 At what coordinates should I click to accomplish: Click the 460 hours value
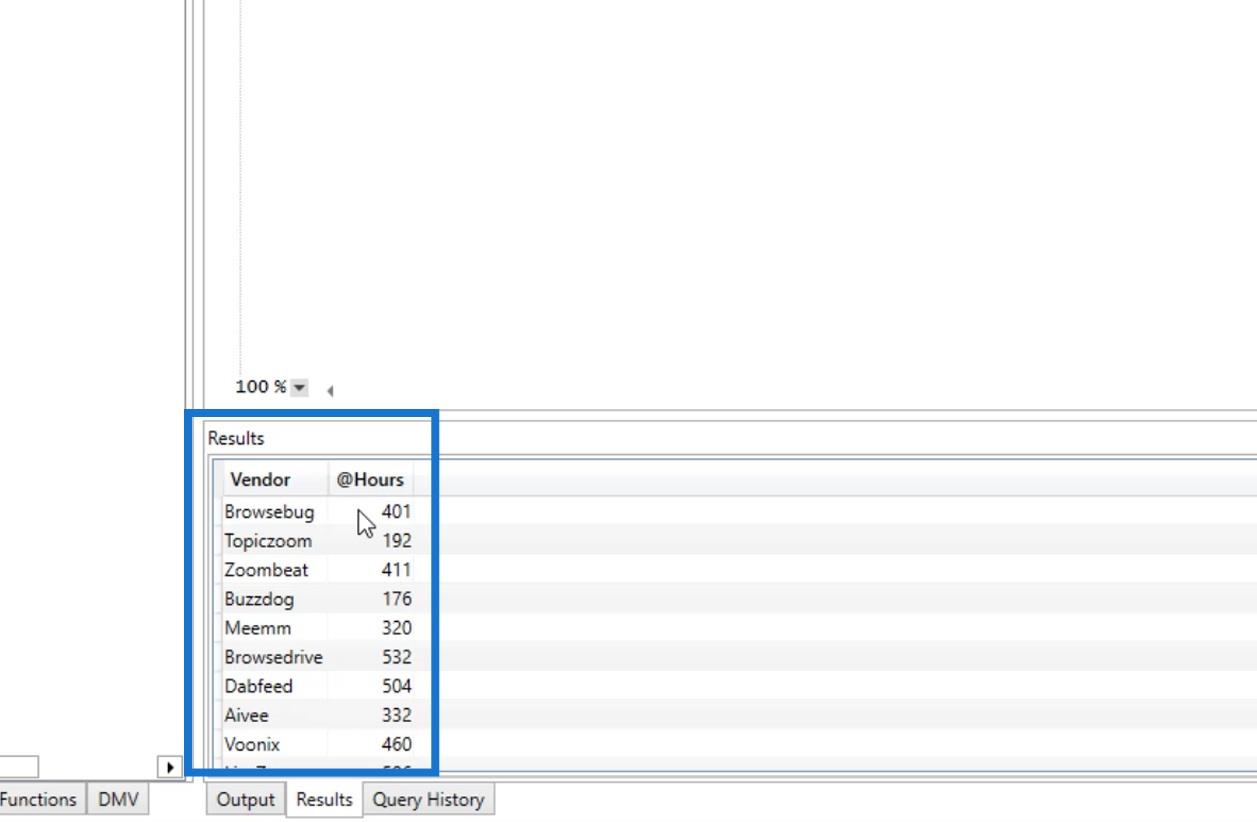(x=396, y=744)
